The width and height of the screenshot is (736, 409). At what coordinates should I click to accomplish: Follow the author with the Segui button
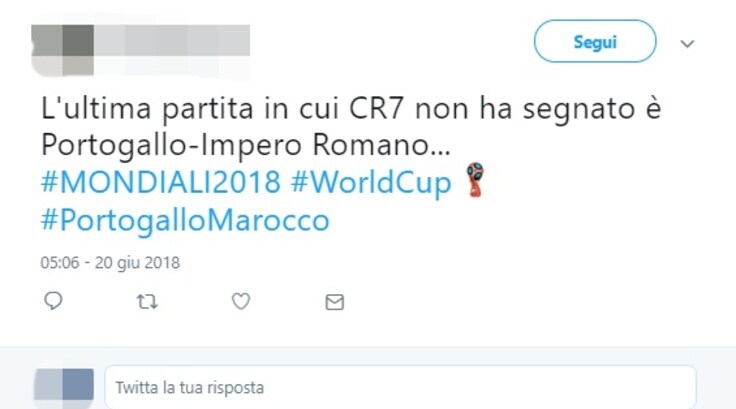[595, 41]
